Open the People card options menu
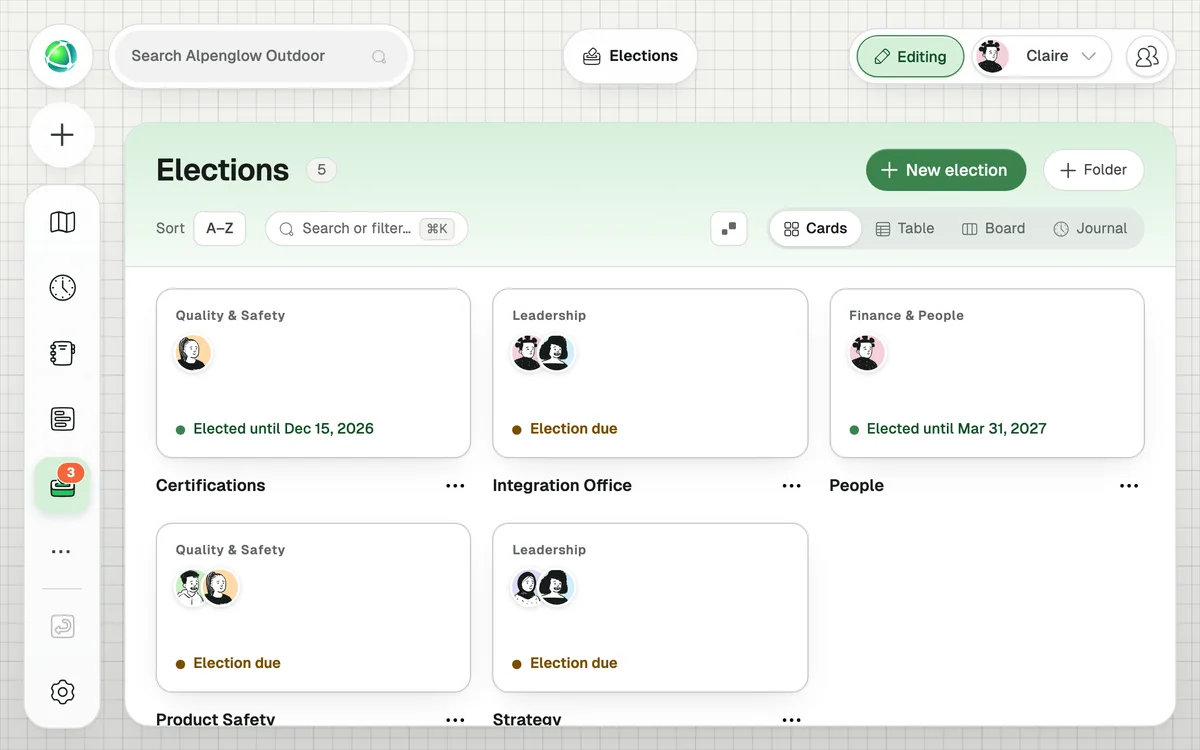 (x=1129, y=486)
